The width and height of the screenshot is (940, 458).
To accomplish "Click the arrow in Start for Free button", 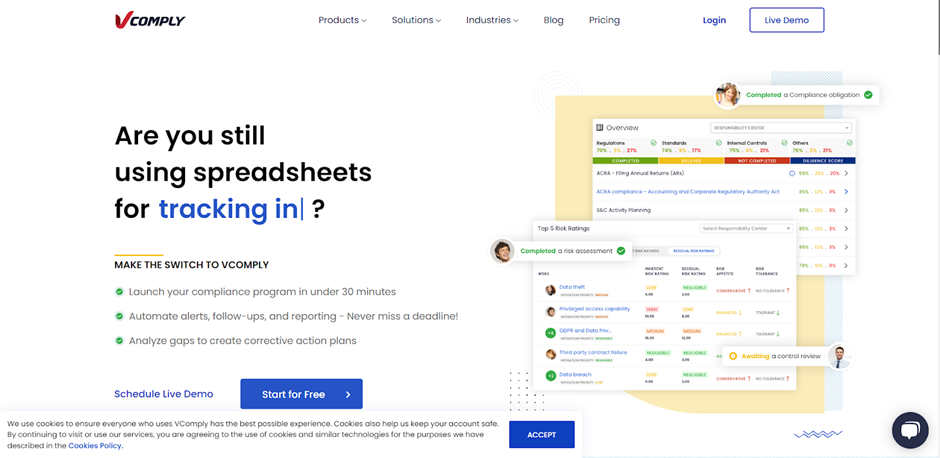I will pyautogui.click(x=348, y=394).
